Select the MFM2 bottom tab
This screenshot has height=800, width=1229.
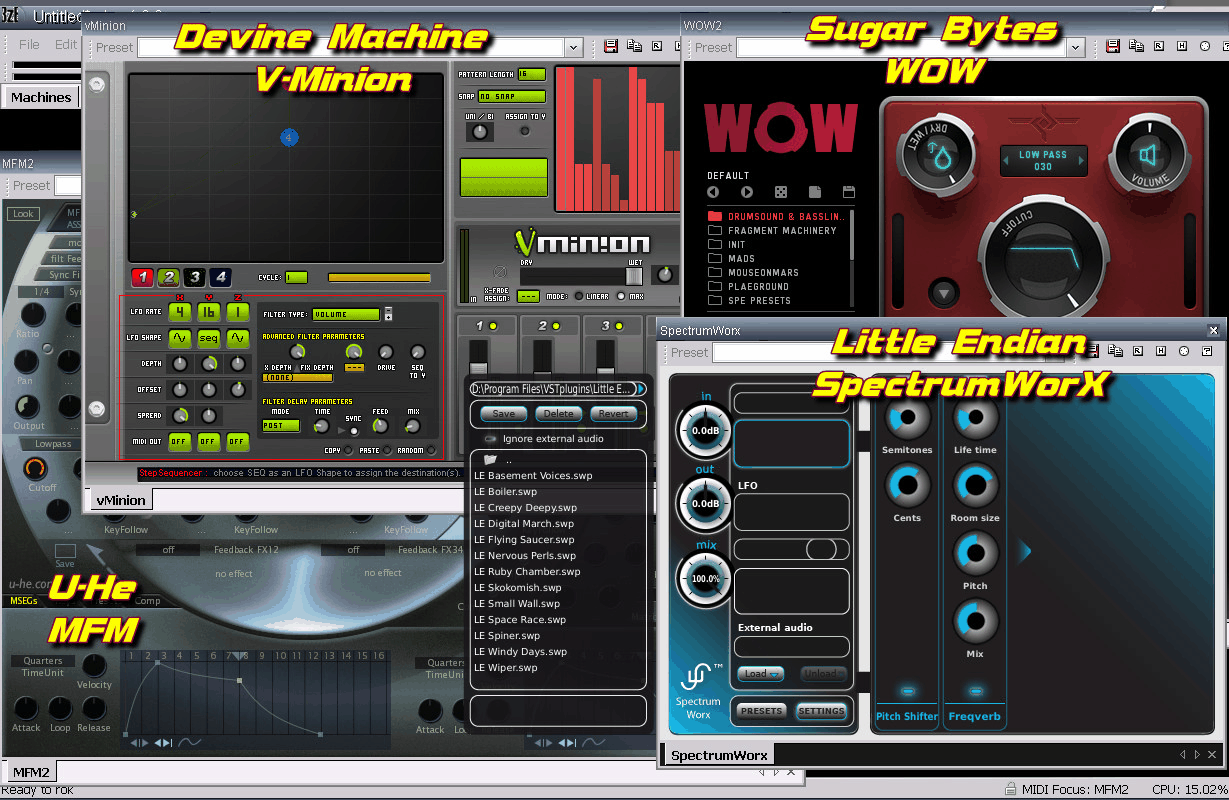click(x=31, y=771)
